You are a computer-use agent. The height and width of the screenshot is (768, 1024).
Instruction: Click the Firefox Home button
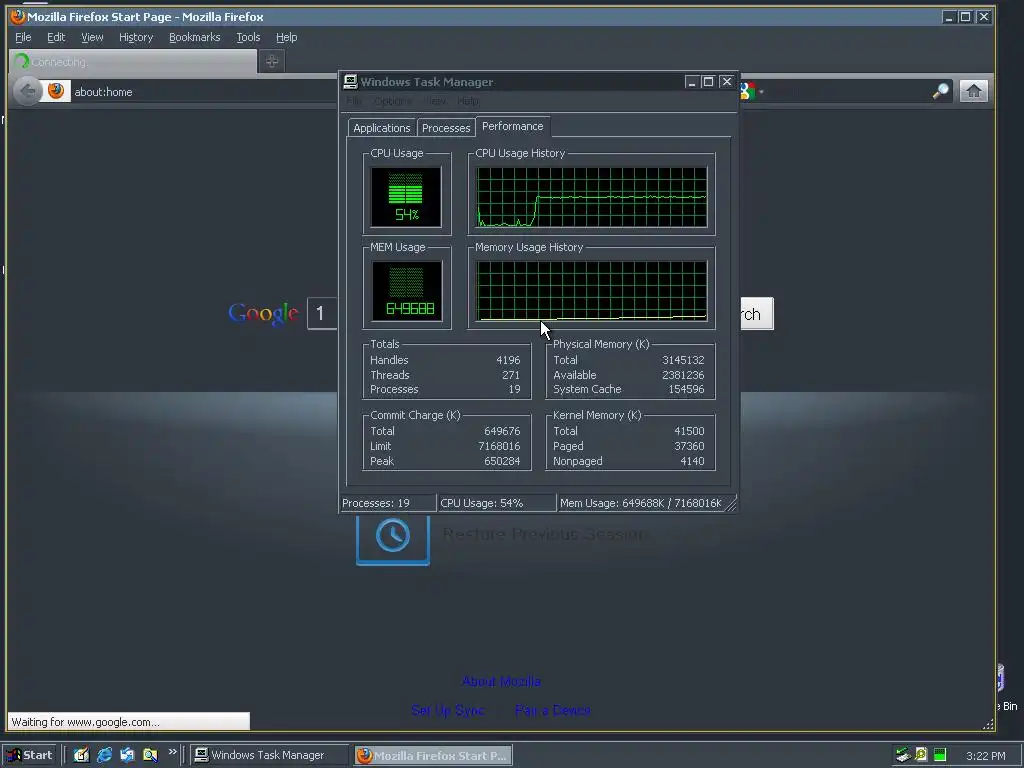point(974,91)
